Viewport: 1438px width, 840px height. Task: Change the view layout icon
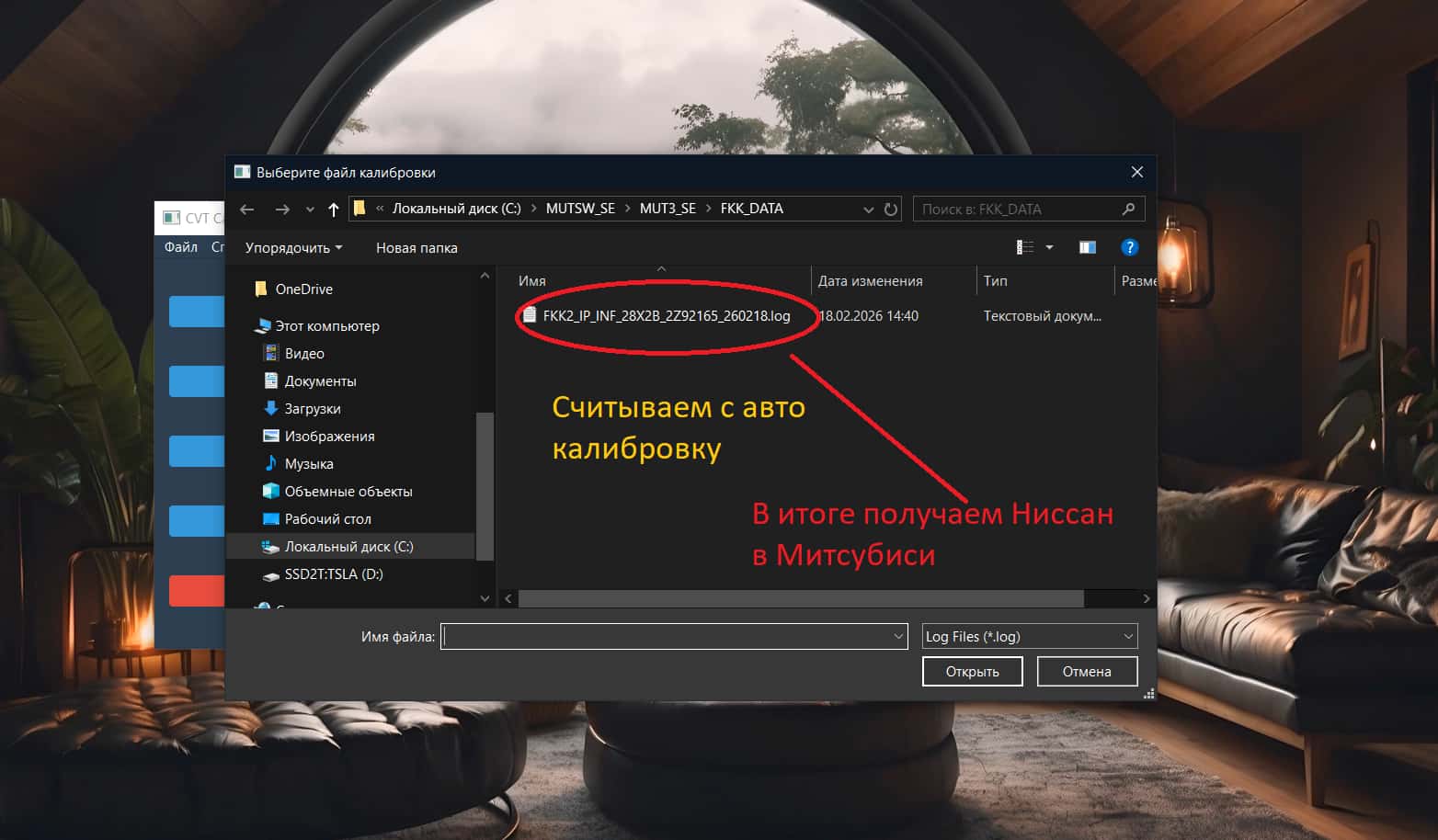pos(1024,247)
